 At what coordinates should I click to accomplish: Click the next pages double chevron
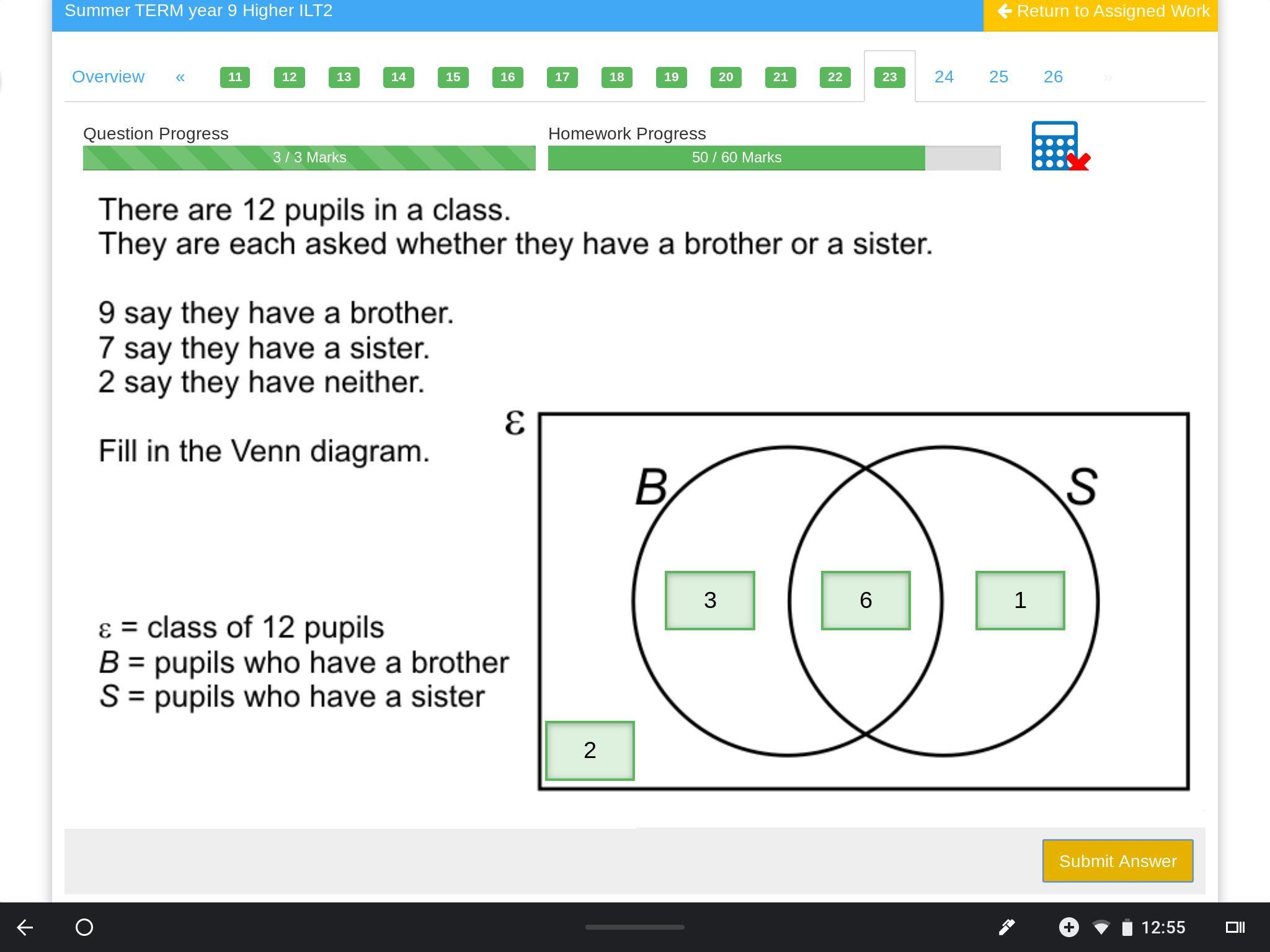(x=1108, y=77)
